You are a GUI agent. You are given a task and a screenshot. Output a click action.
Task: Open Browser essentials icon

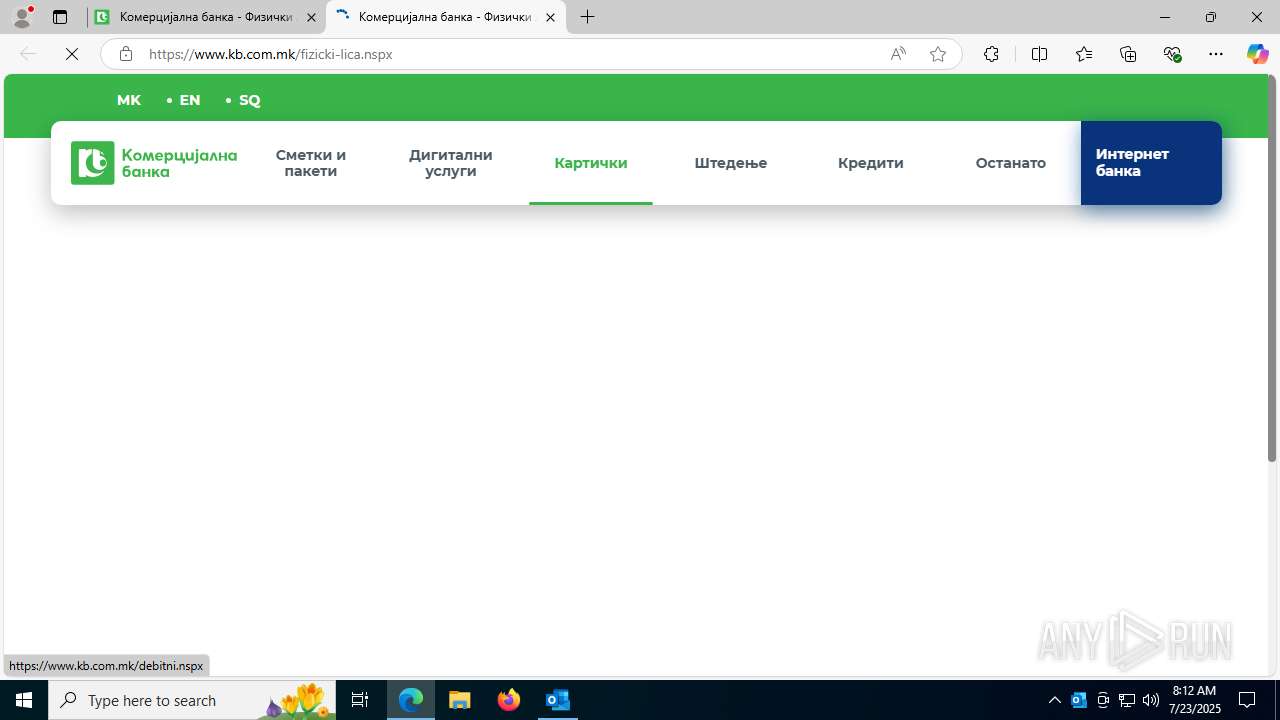pyautogui.click(x=1173, y=54)
